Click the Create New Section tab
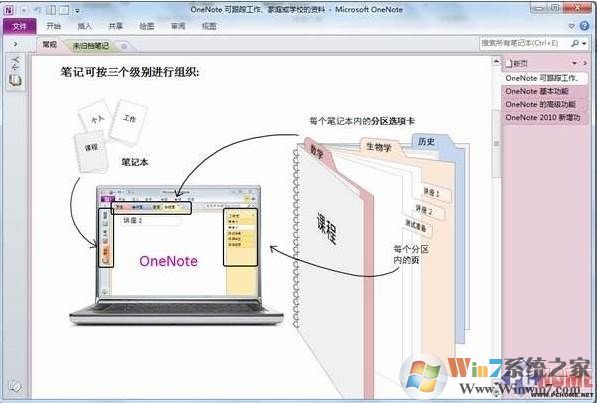 [124, 46]
